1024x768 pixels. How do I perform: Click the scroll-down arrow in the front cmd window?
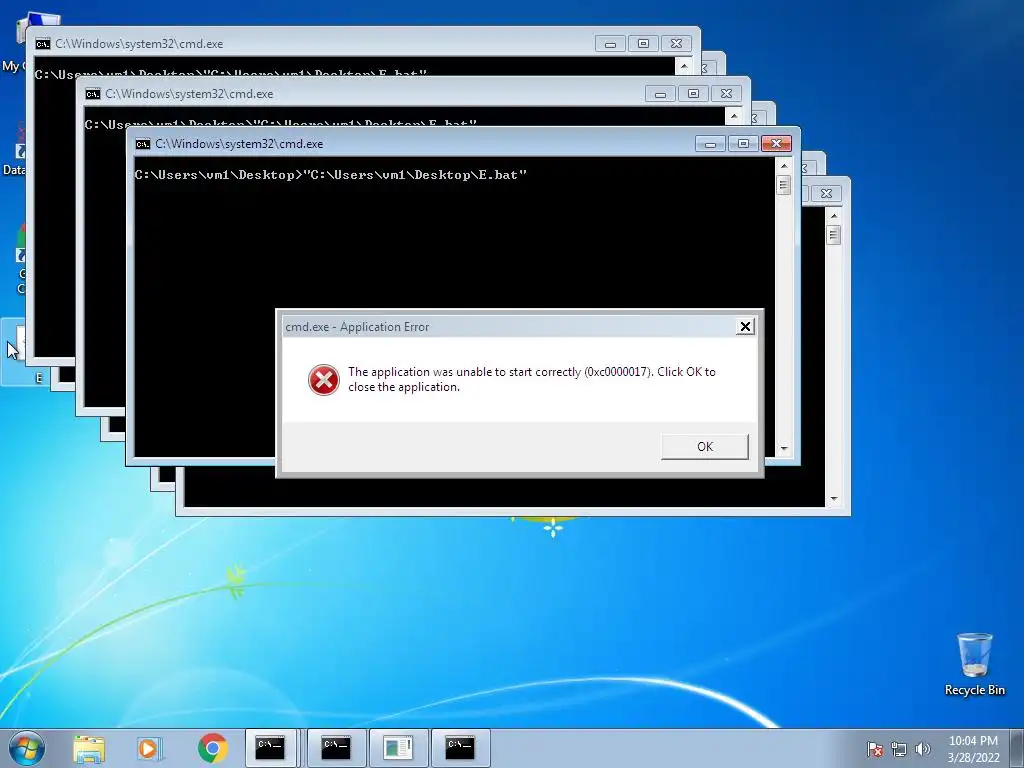[x=784, y=449]
